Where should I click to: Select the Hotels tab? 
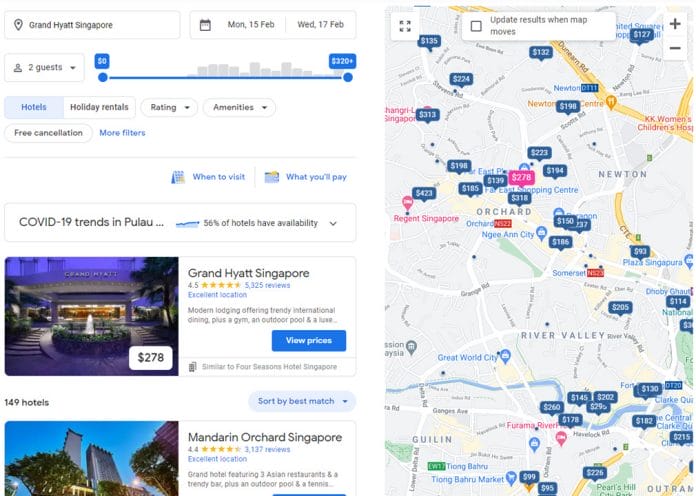pos(34,107)
